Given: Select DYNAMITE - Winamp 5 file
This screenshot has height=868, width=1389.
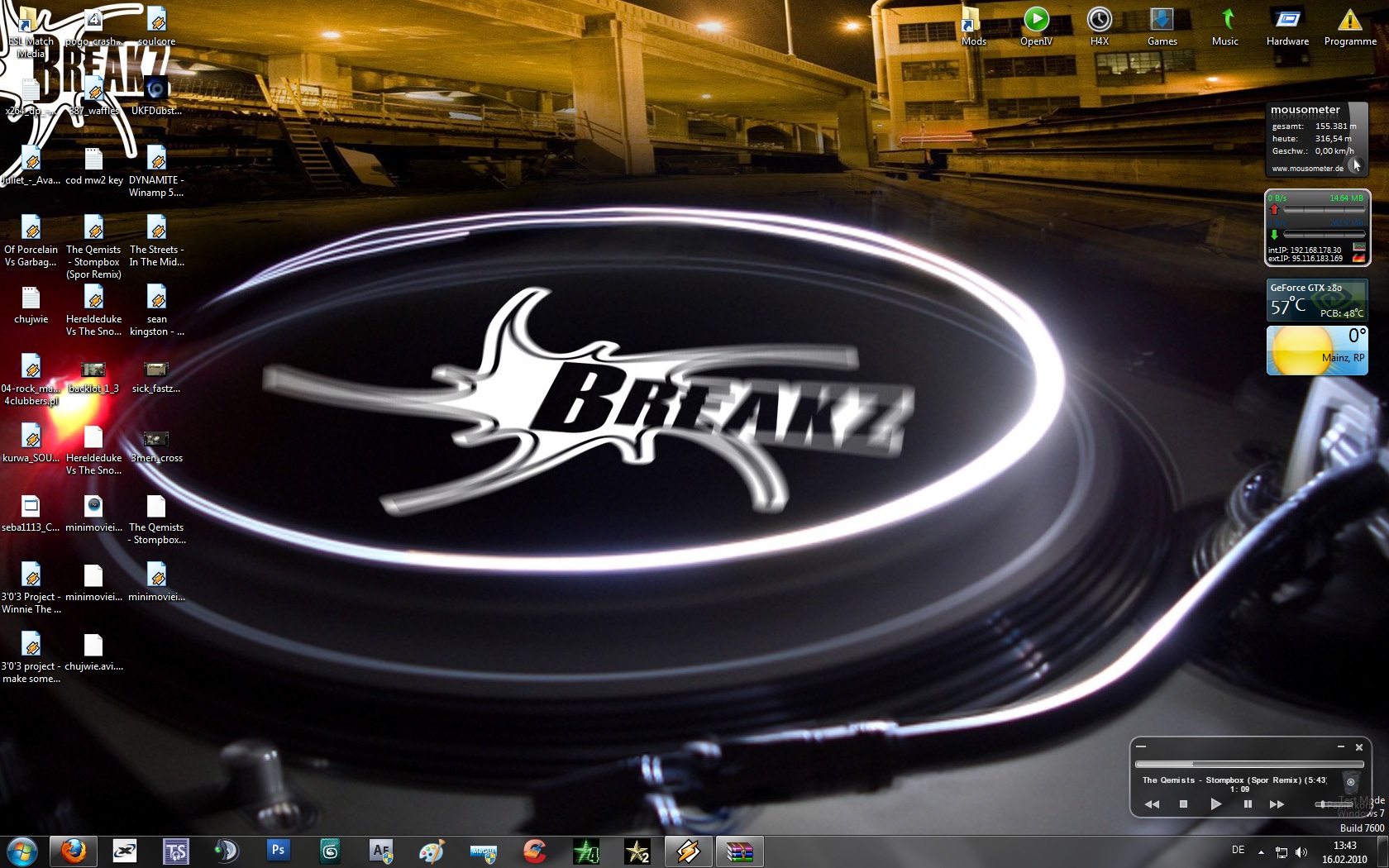Looking at the screenshot, I should pos(156,171).
